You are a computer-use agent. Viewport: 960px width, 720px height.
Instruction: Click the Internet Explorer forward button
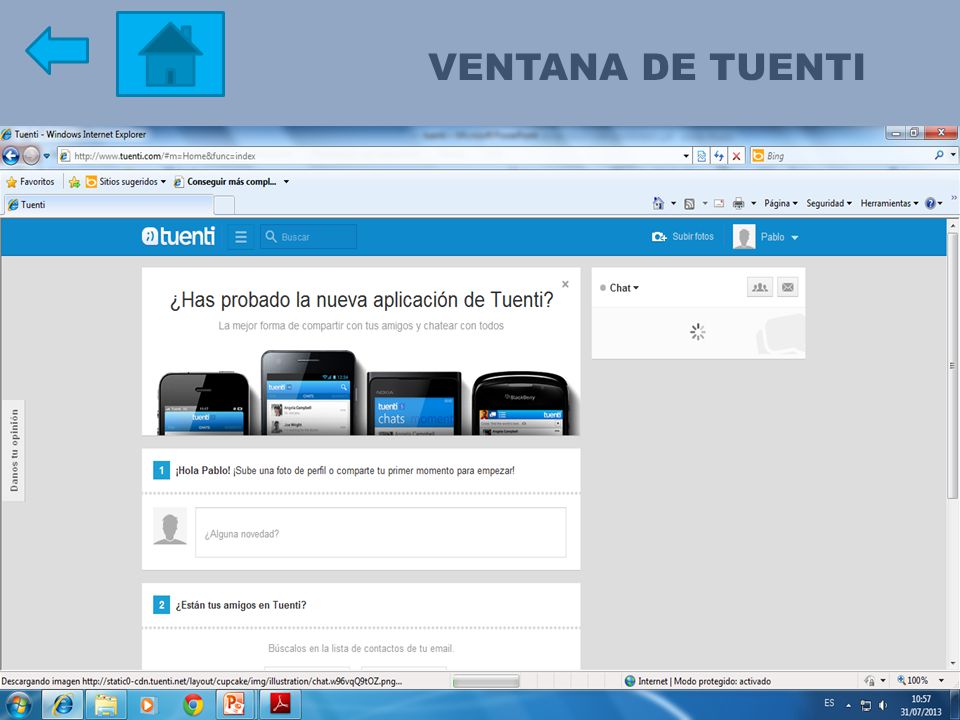[31, 156]
